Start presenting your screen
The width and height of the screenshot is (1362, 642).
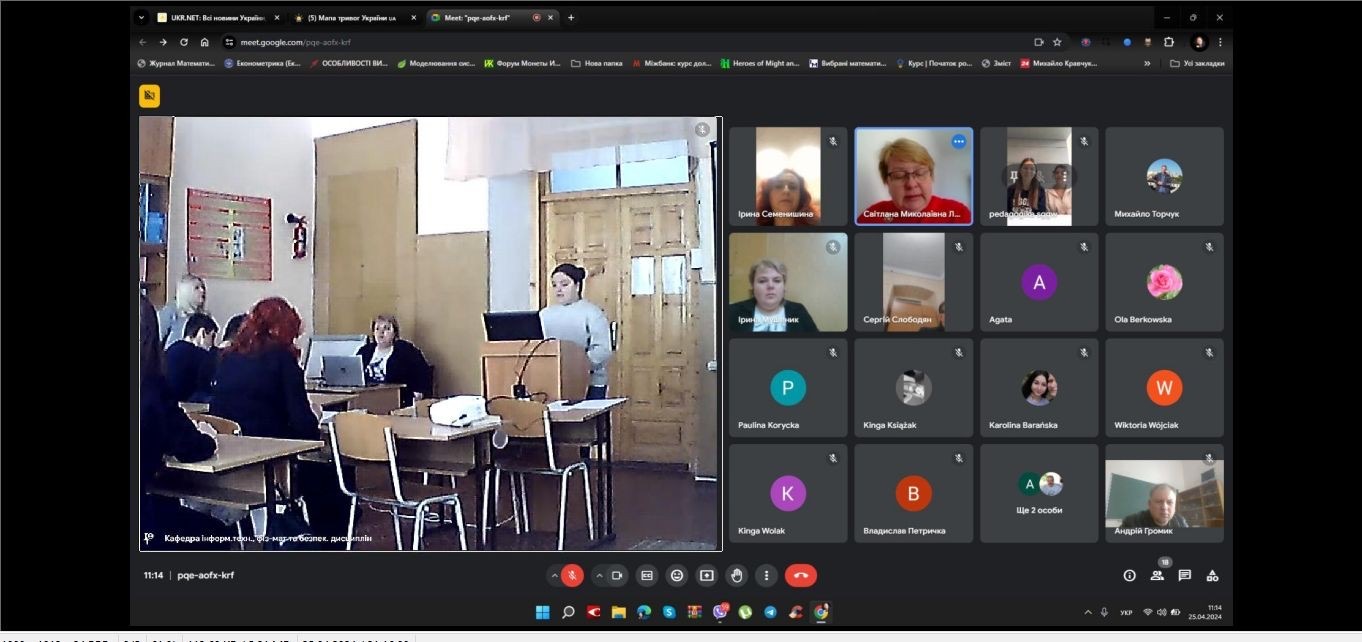coord(707,575)
